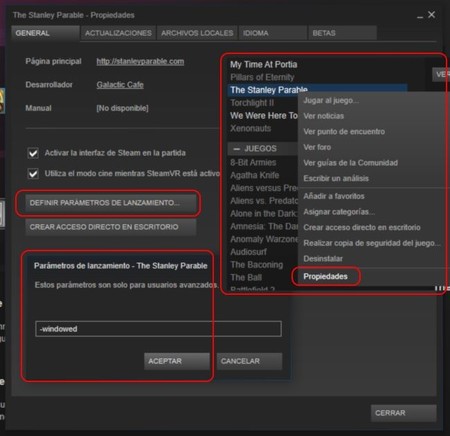Select Anomaly Warzone in games list
450x436 pixels.
[x=263, y=239]
